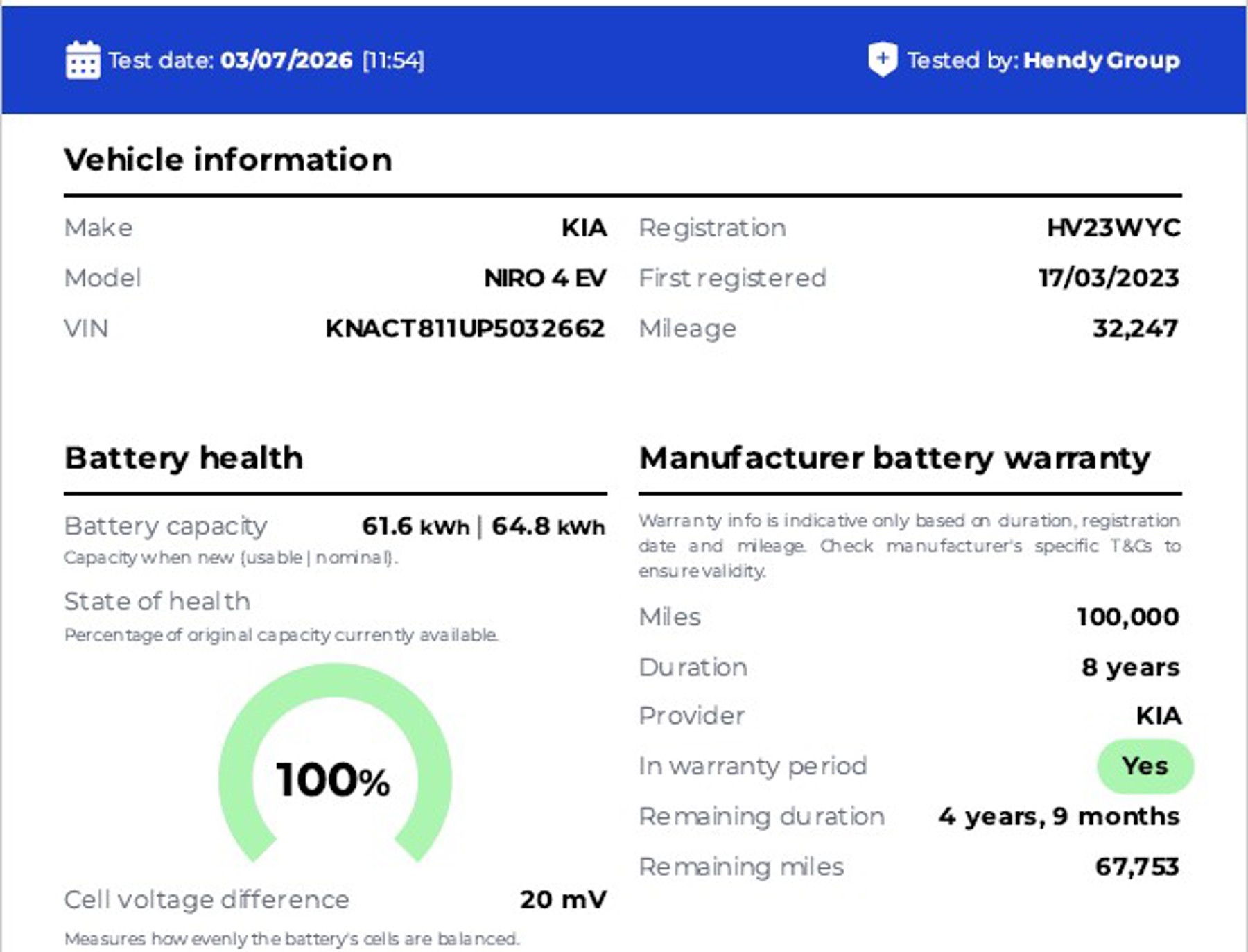Click the test time [11:54]
Image resolution: width=1248 pixels, height=952 pixels.
tap(393, 60)
